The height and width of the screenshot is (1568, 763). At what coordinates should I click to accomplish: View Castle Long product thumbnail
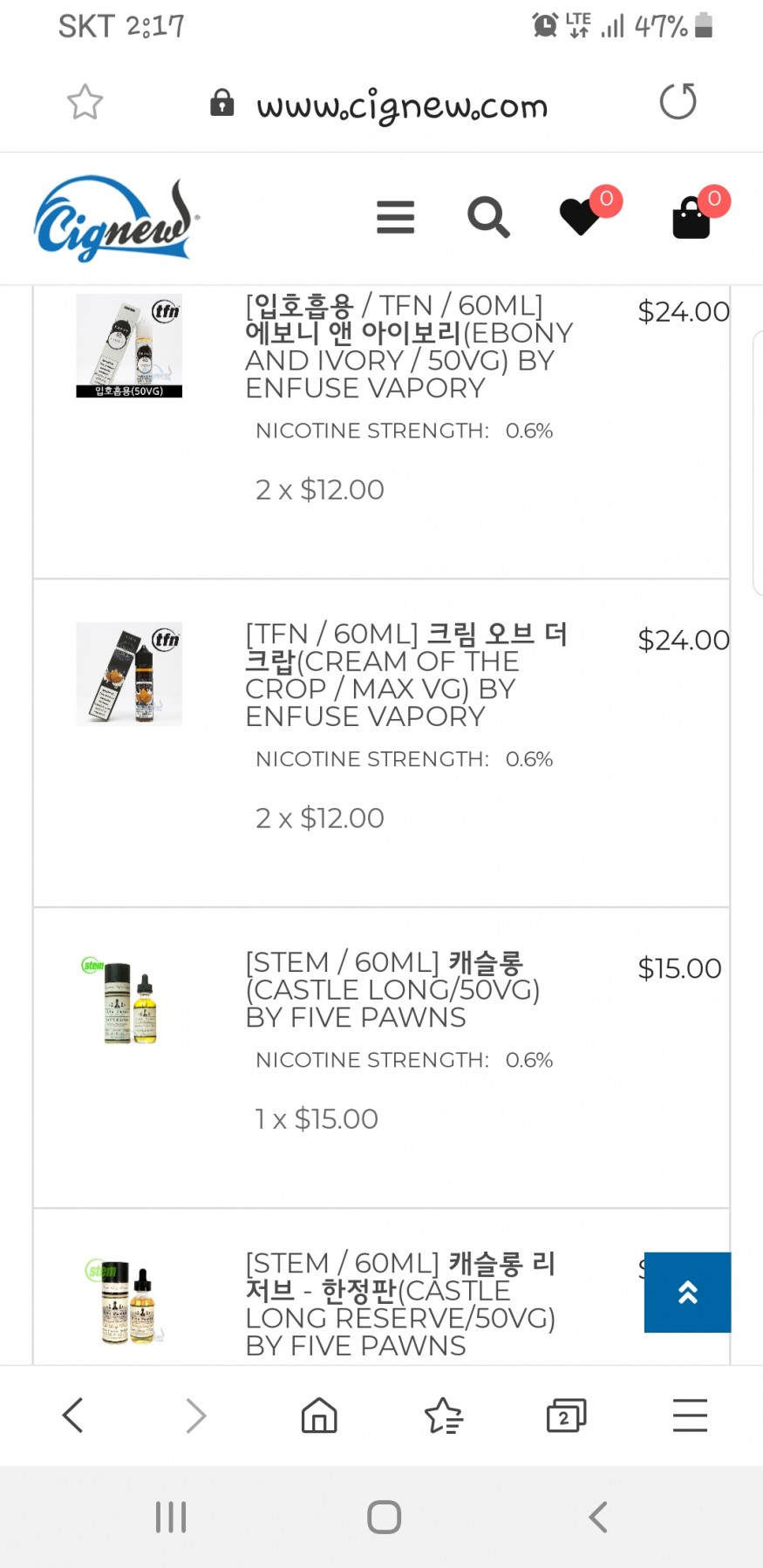129,1004
